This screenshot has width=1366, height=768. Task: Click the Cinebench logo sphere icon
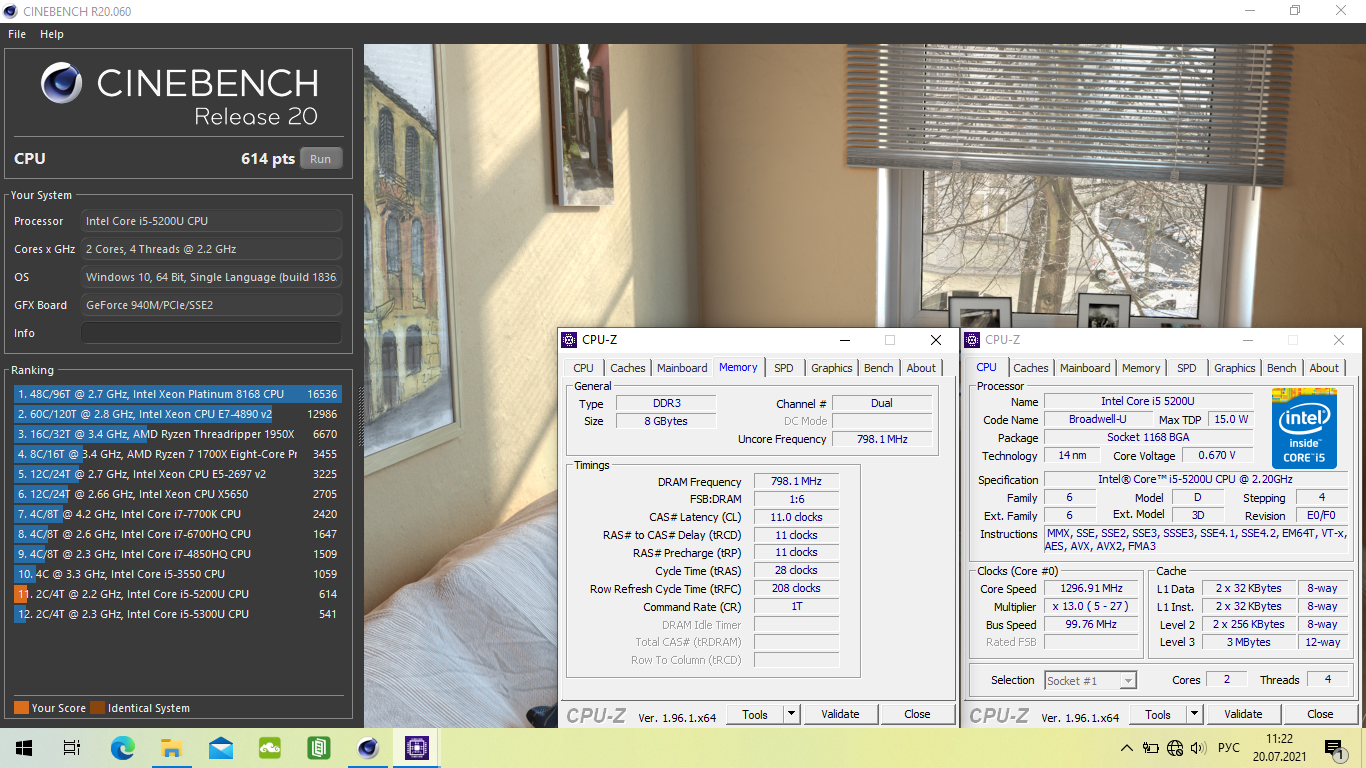tap(62, 83)
